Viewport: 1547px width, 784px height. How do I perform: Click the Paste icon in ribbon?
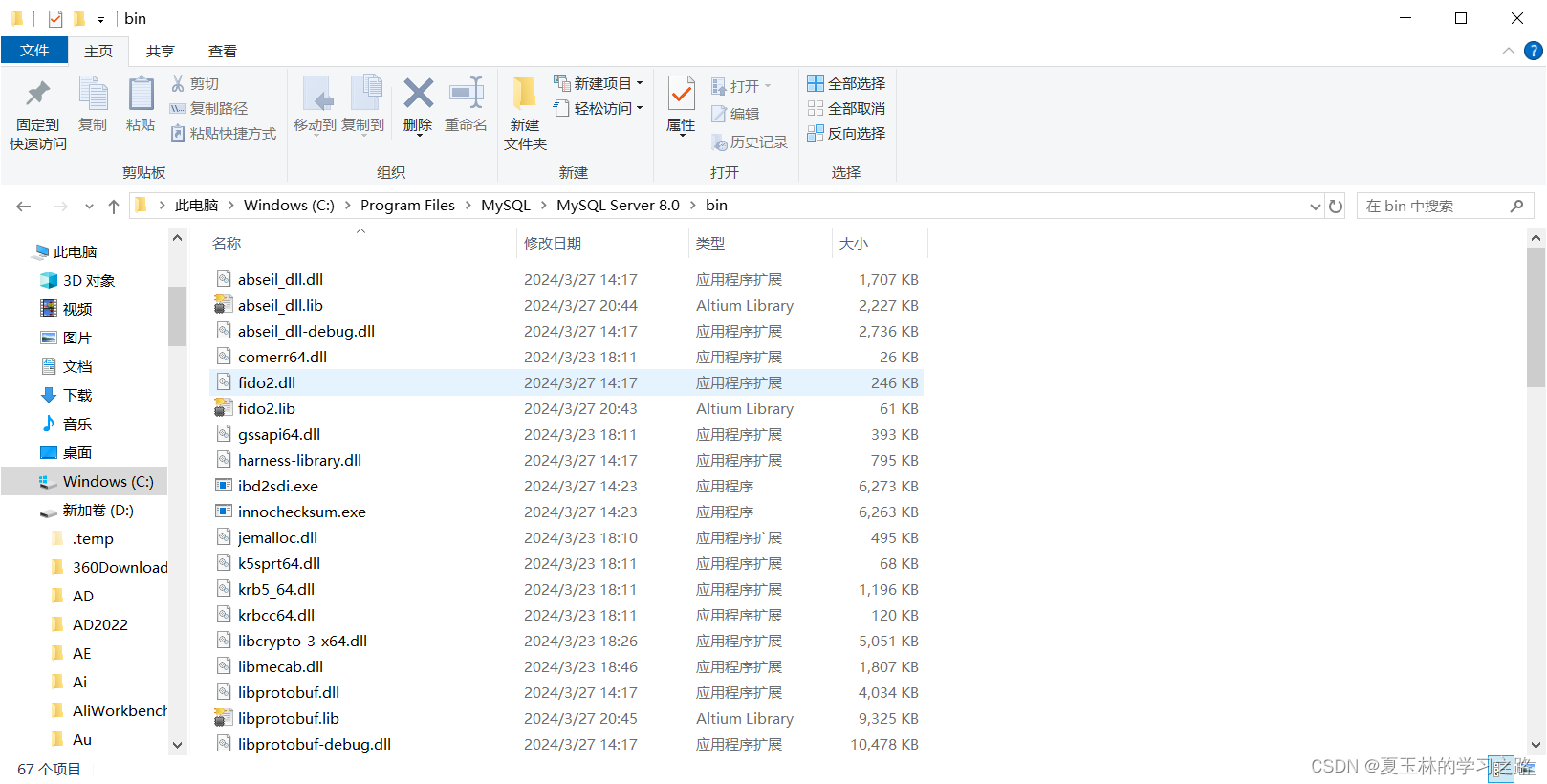click(x=141, y=94)
